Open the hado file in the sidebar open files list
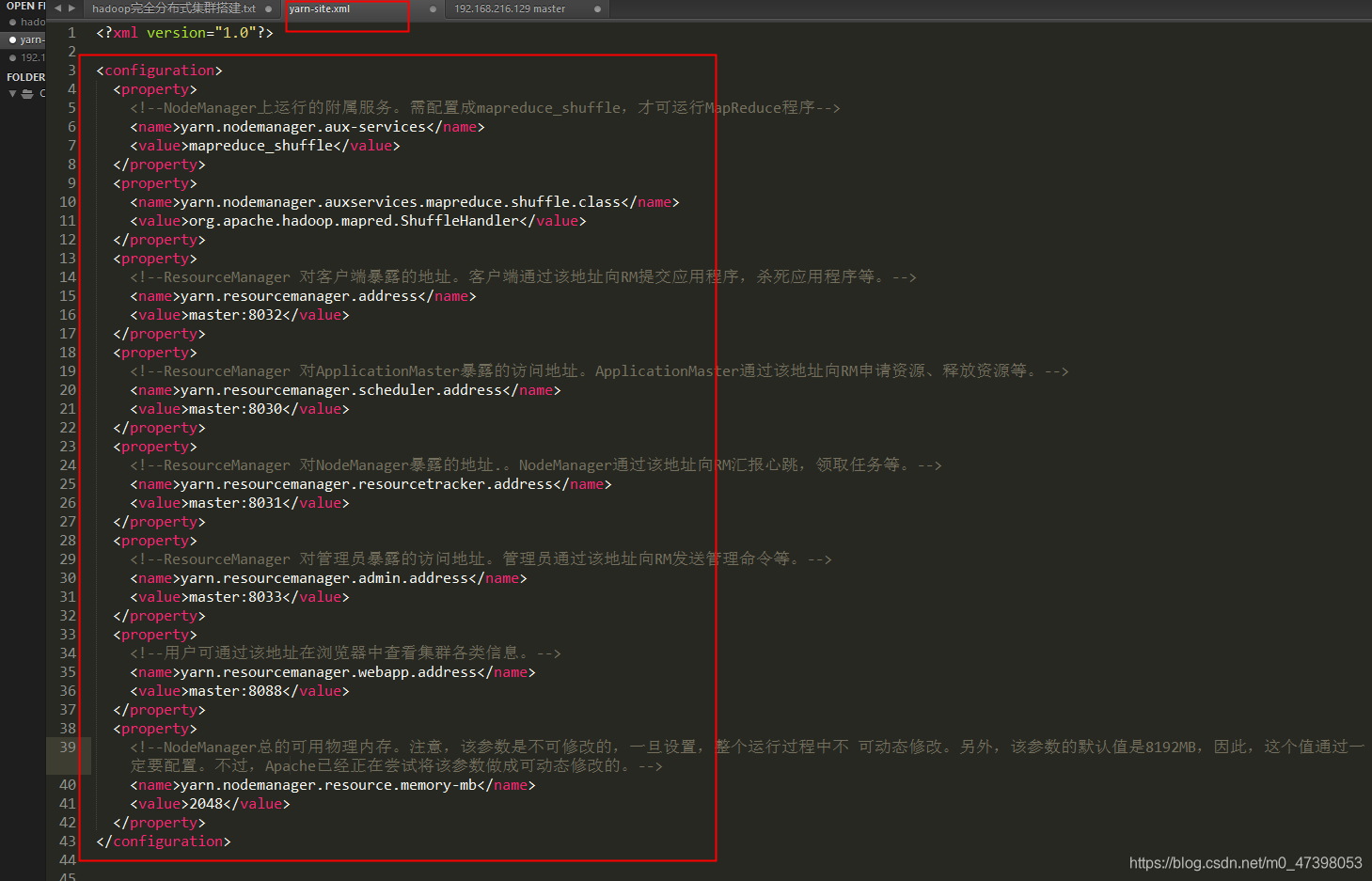 pos(33,22)
